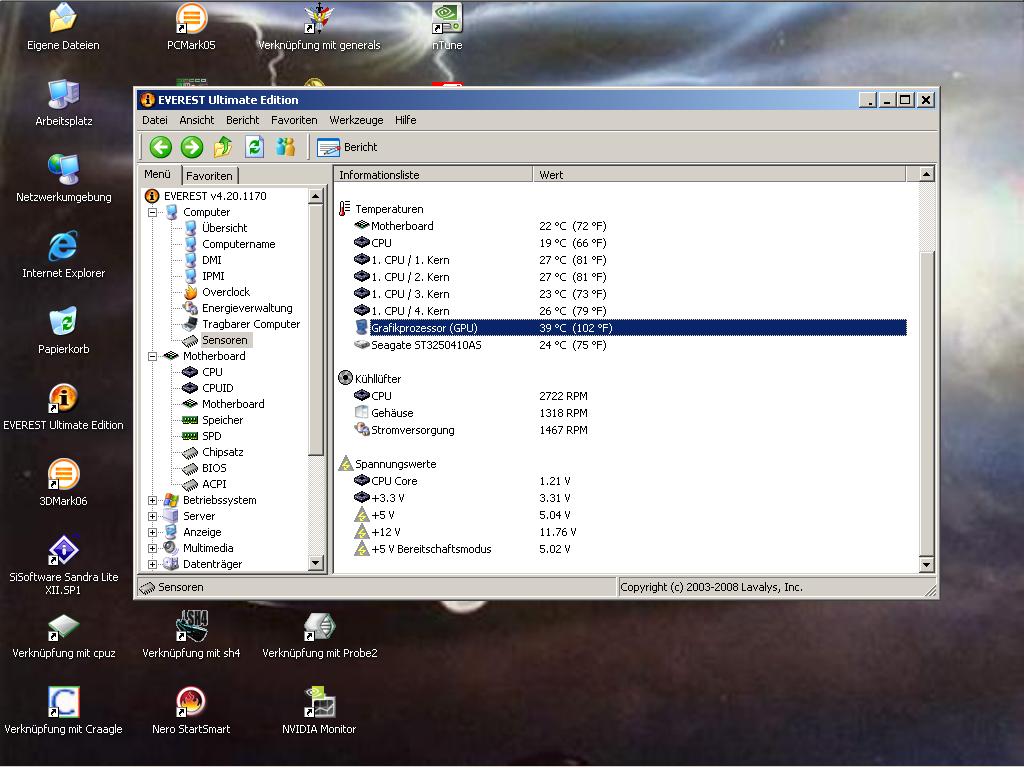
Task: Open the Datei menu
Action: (155, 120)
